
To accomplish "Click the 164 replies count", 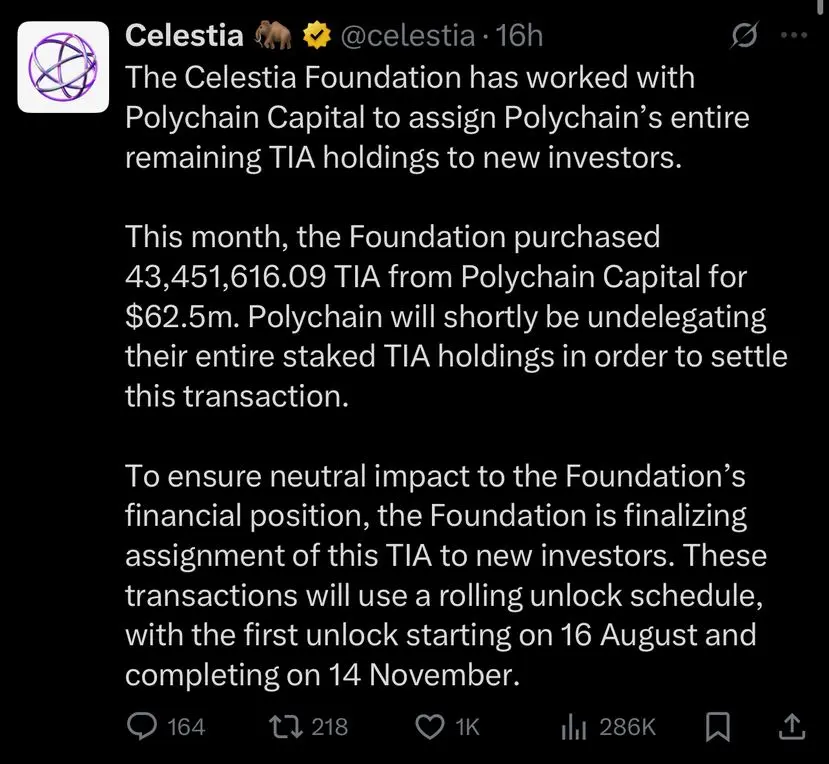I will coord(186,726).
